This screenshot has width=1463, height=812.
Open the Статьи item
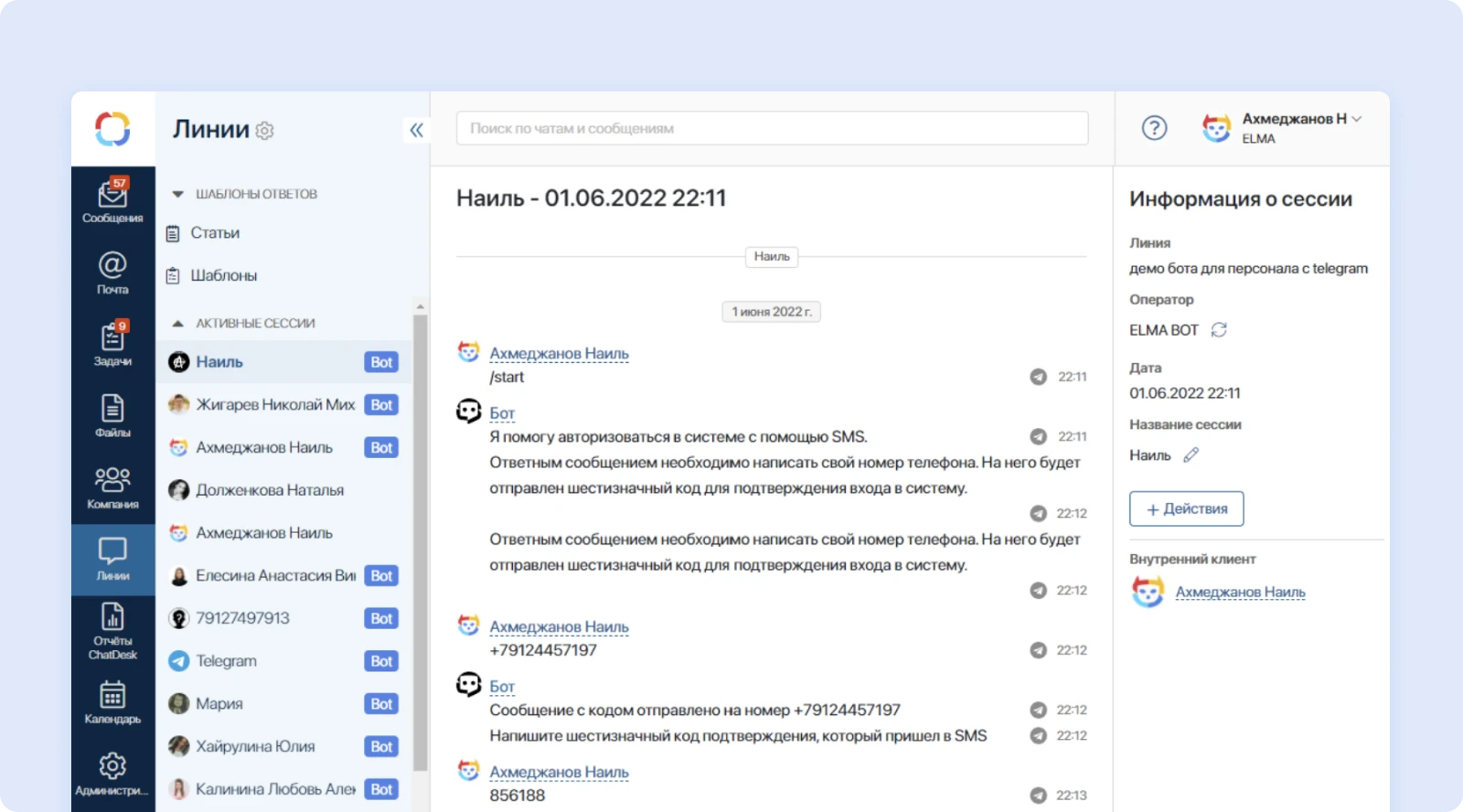click(x=215, y=233)
